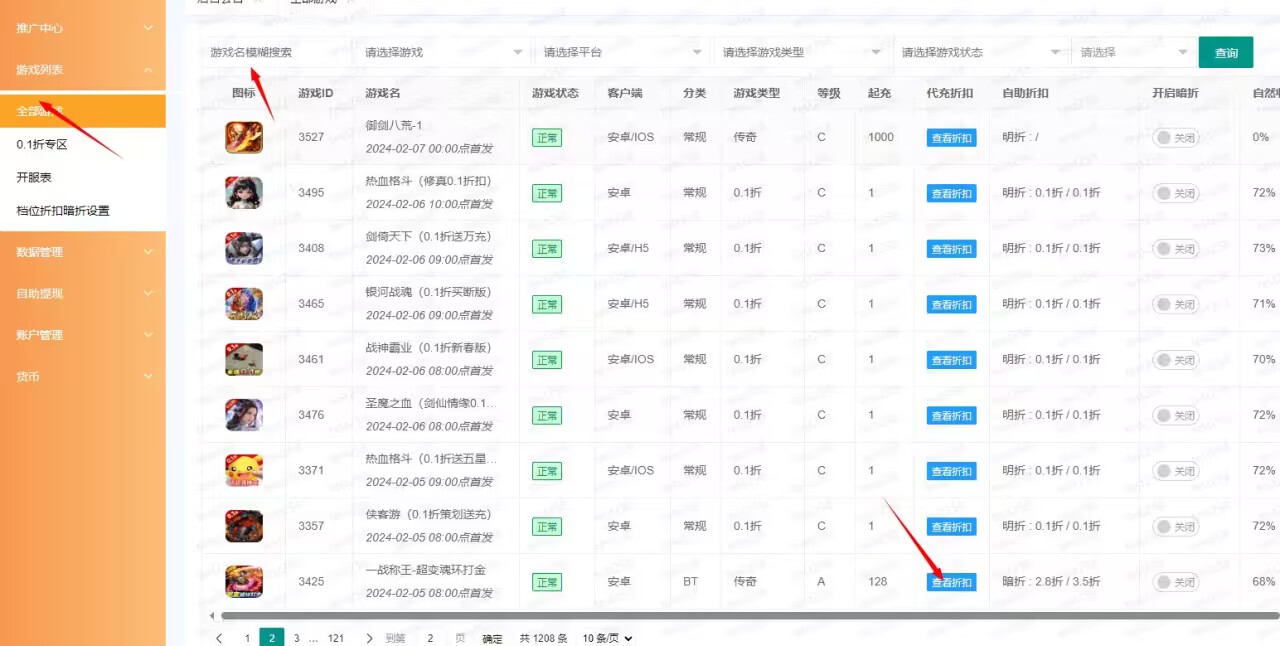Click the green 查询 search button
This screenshot has width=1280, height=646.
tap(1226, 51)
